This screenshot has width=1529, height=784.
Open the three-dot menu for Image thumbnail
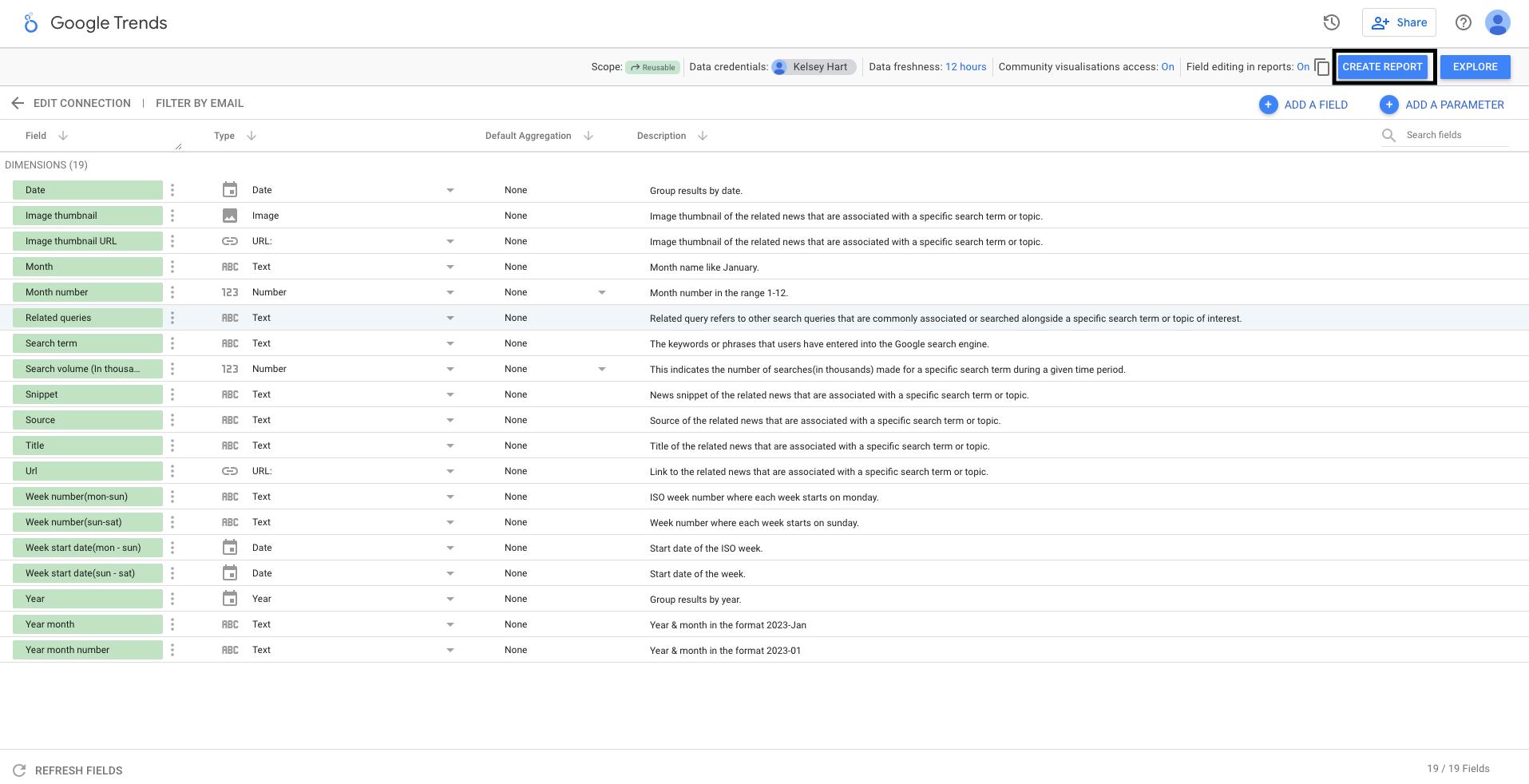(172, 216)
